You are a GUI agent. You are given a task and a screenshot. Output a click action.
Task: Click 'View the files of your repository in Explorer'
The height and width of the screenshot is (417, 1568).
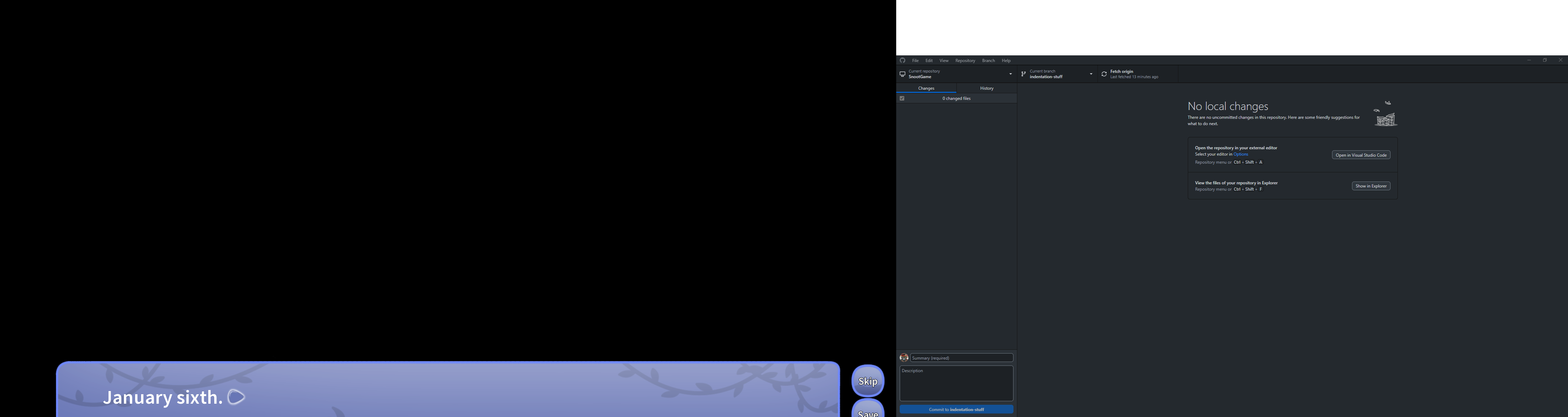point(1236,183)
